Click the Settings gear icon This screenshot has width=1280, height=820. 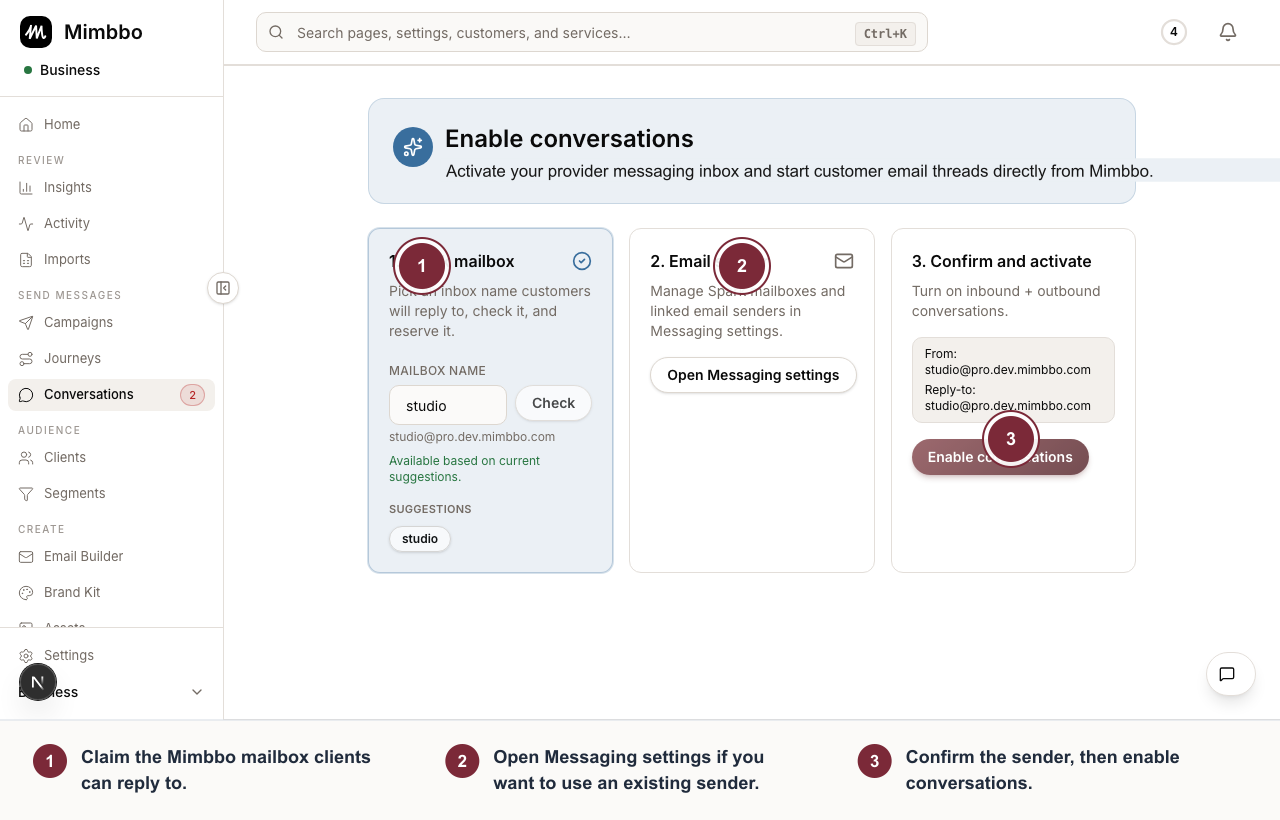click(x=26, y=656)
